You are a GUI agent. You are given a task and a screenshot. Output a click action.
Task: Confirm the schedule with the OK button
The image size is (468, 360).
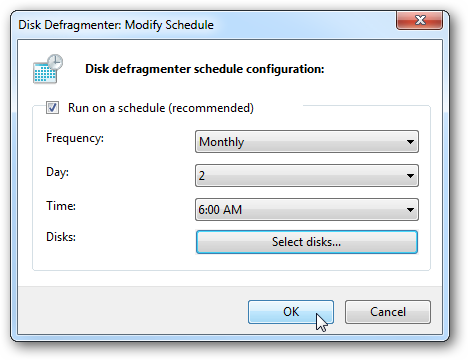[x=291, y=312]
